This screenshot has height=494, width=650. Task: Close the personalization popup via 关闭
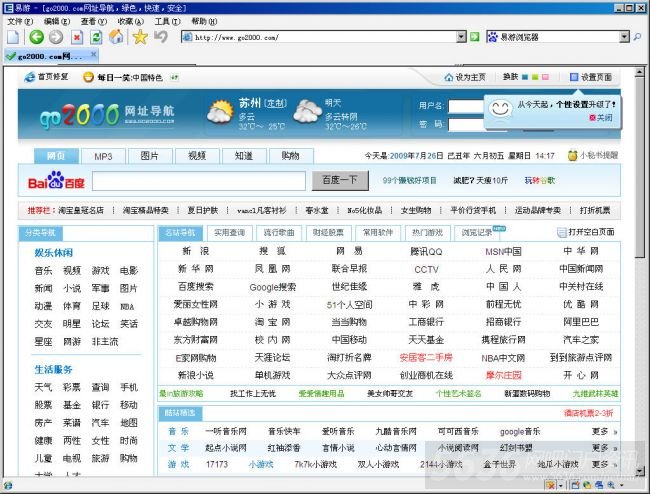[601, 118]
